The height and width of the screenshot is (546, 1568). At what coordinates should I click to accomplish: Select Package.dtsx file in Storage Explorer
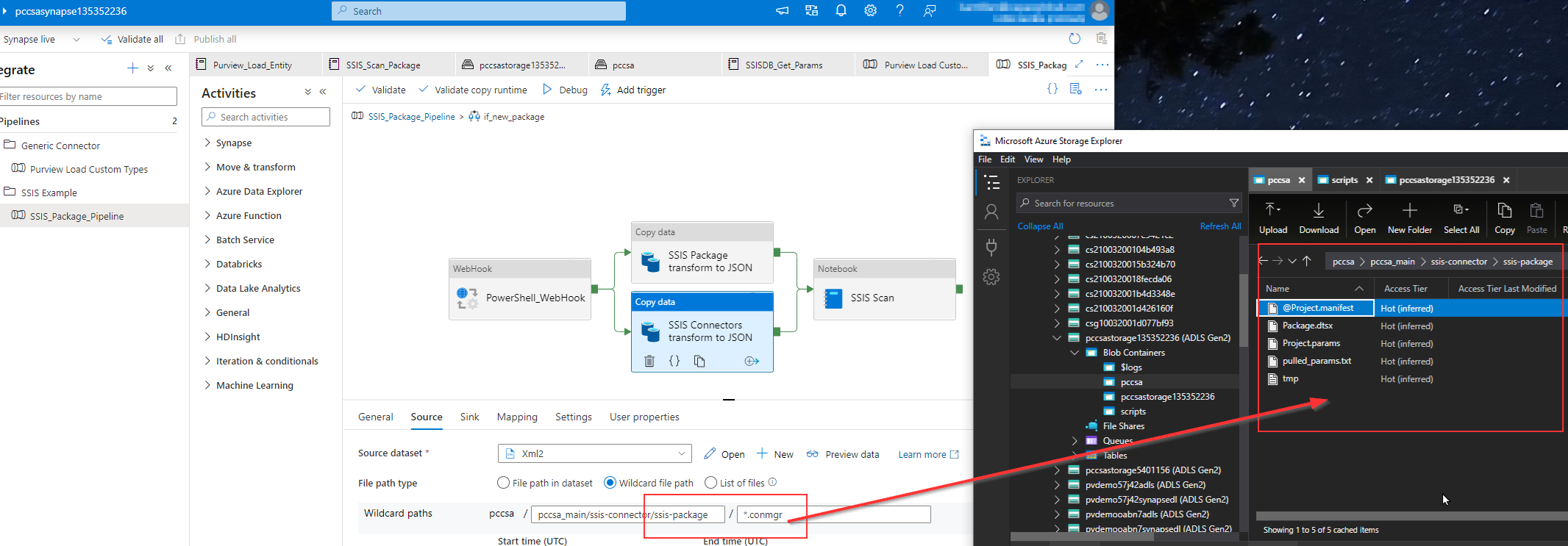pos(1307,326)
